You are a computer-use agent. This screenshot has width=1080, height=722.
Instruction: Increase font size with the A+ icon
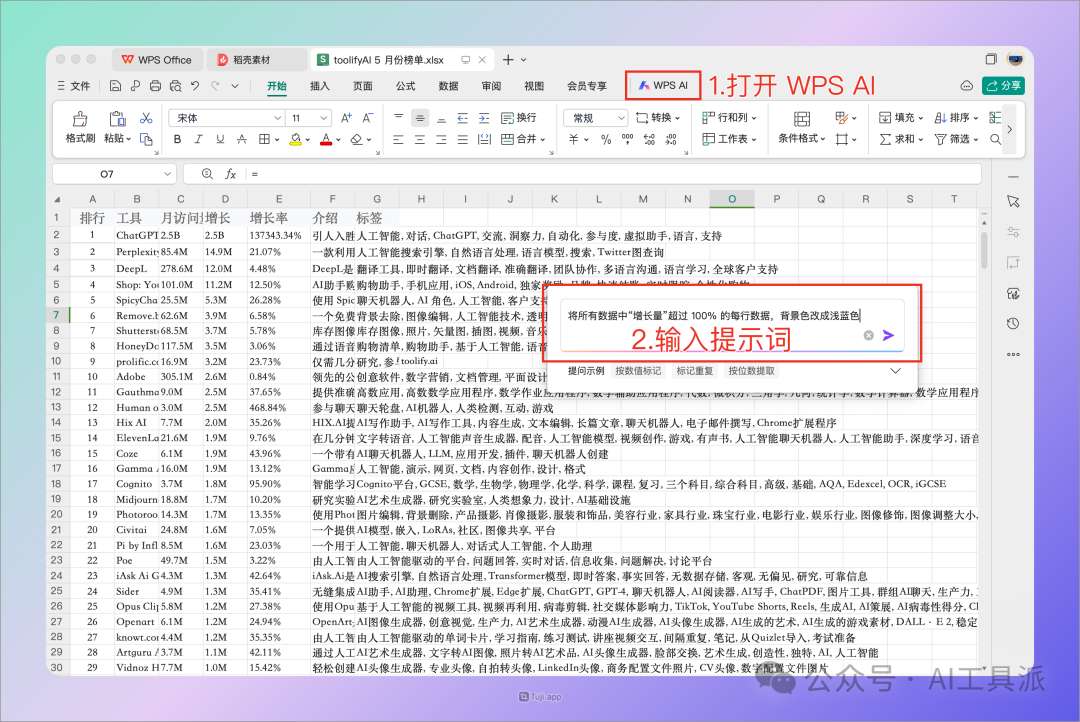coord(346,118)
